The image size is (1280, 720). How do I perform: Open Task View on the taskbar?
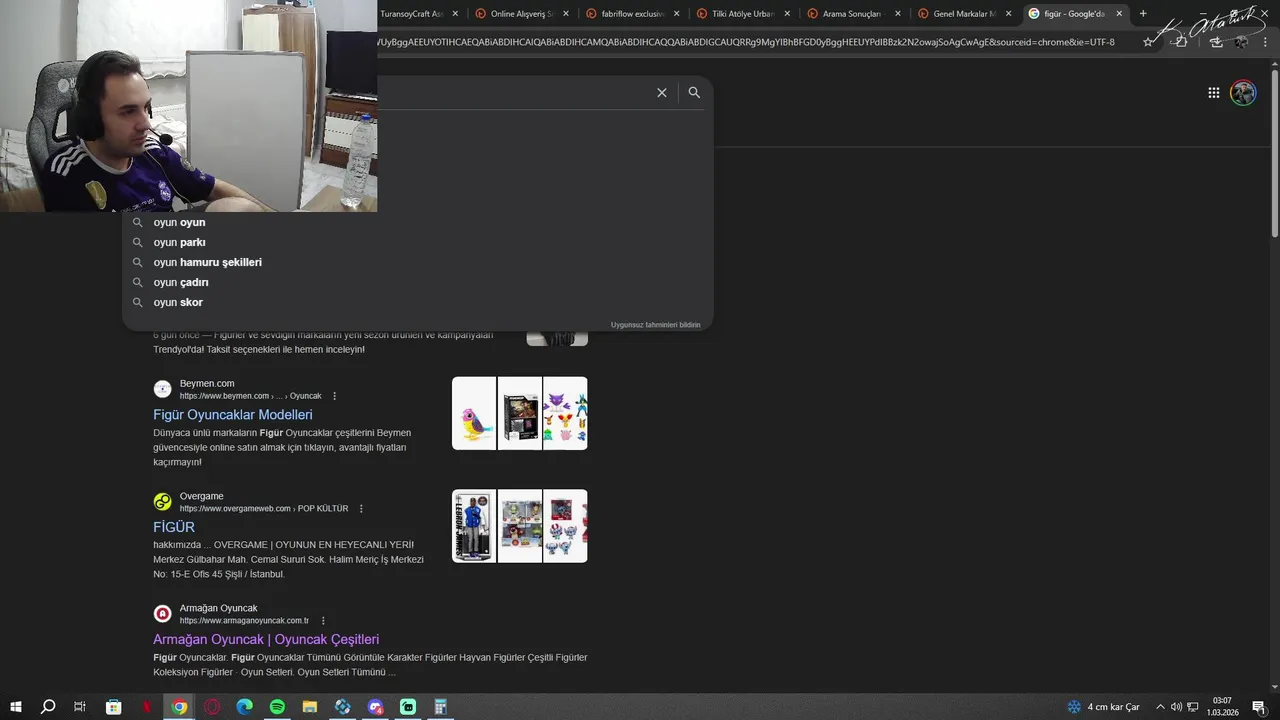[x=80, y=707]
